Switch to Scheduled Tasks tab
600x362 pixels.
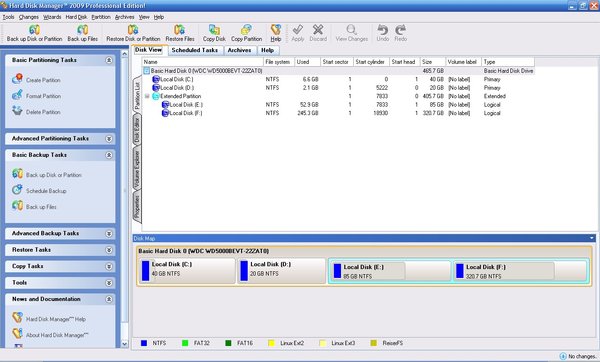(194, 51)
